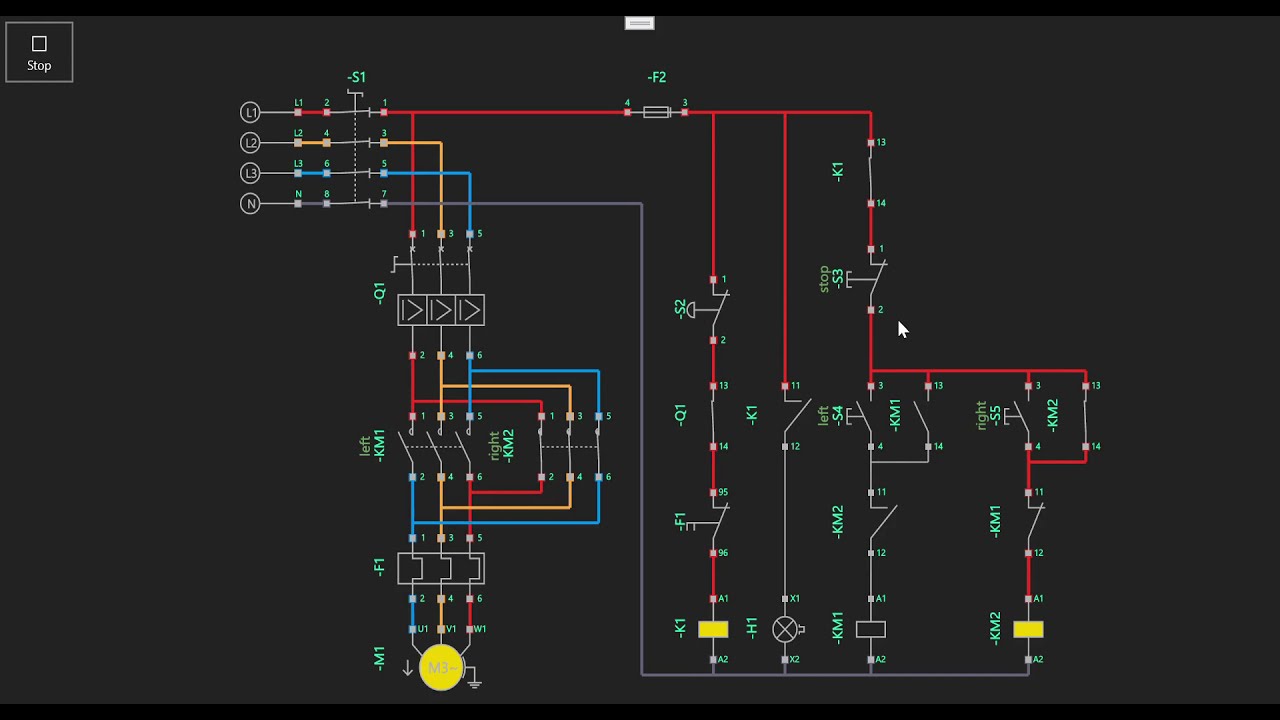Click the Stop simulation button

pyautogui.click(x=39, y=52)
